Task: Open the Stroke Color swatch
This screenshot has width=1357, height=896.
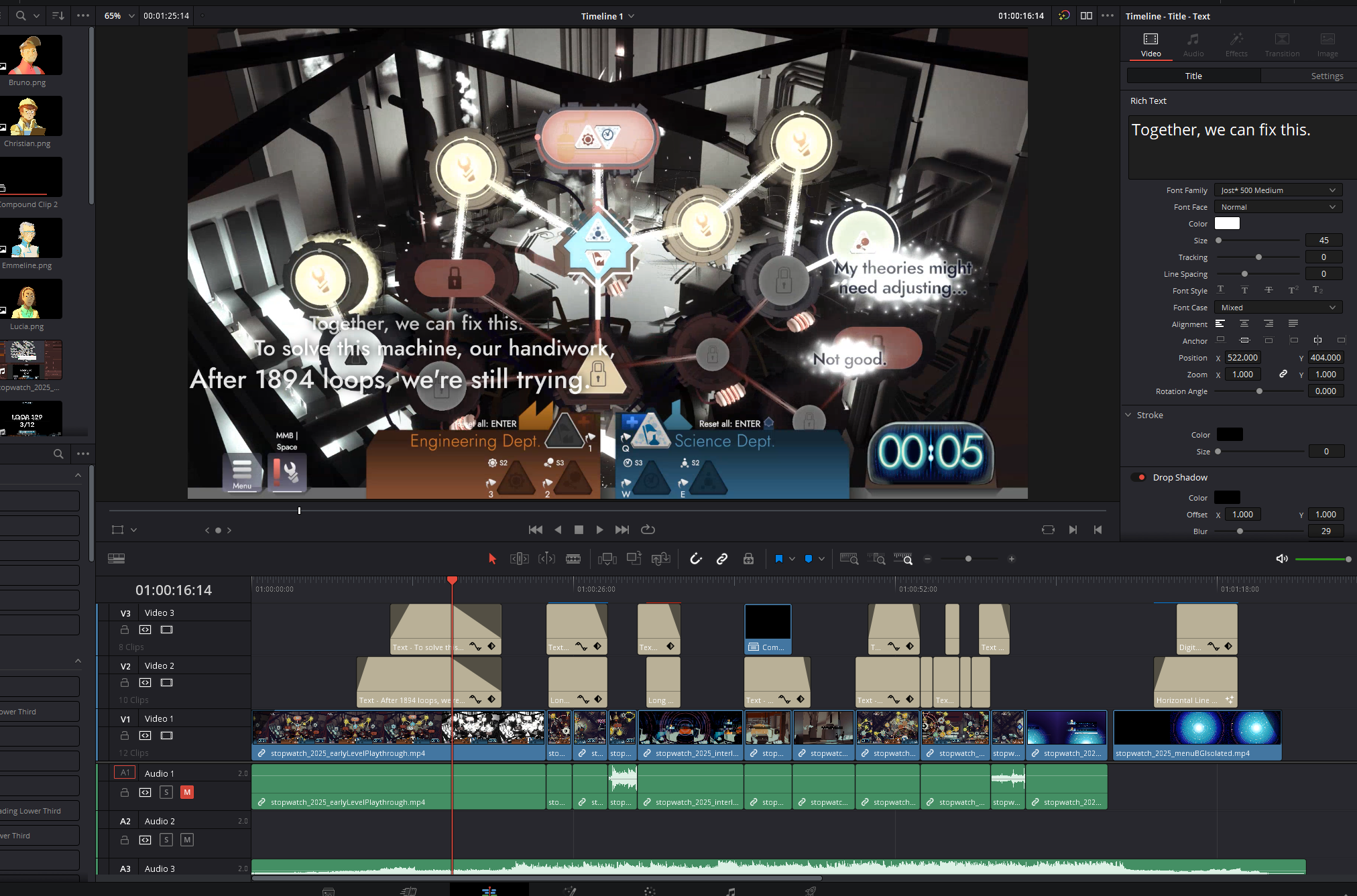Action: (1230, 434)
